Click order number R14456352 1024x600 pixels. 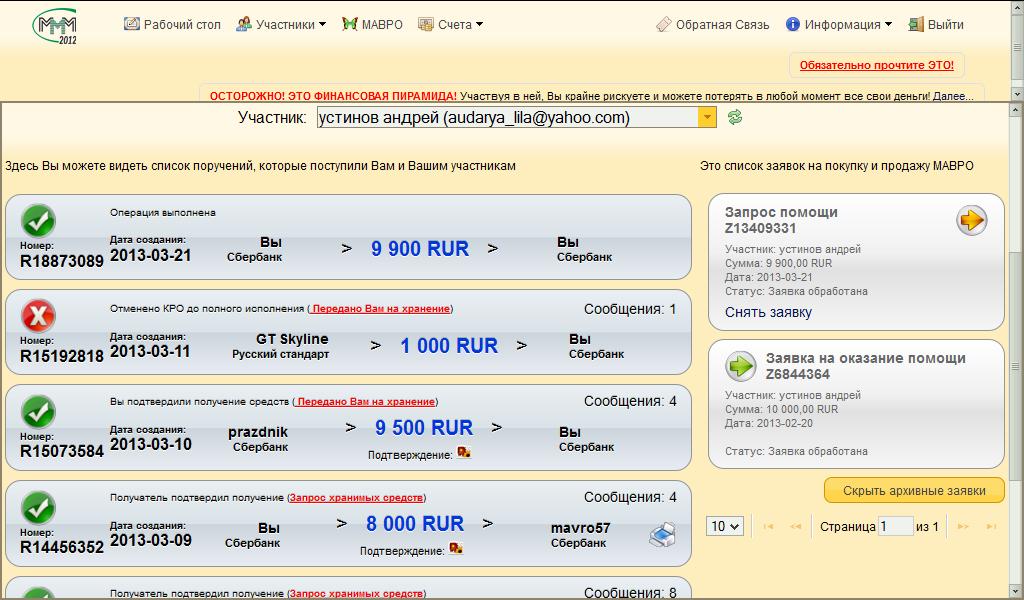pos(62,547)
